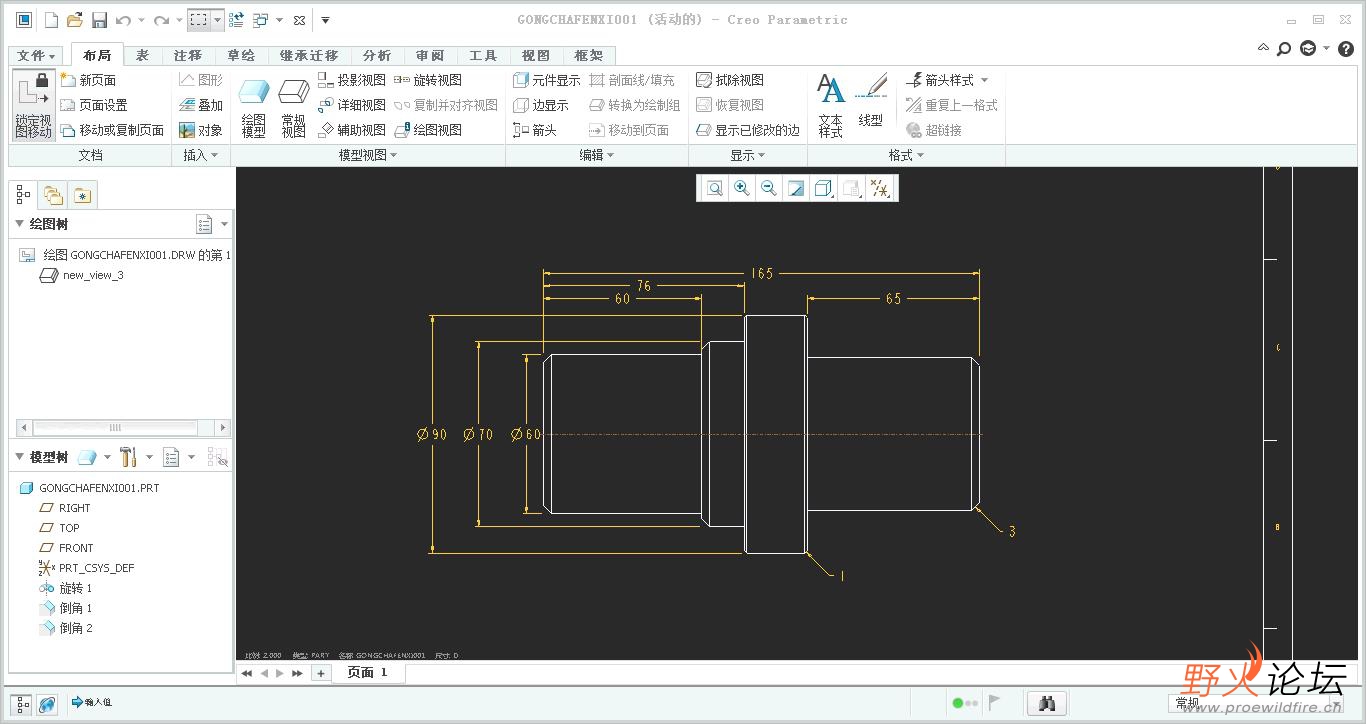Switch to the folder browser navigator tab
1366x724 pixels.
[53, 195]
